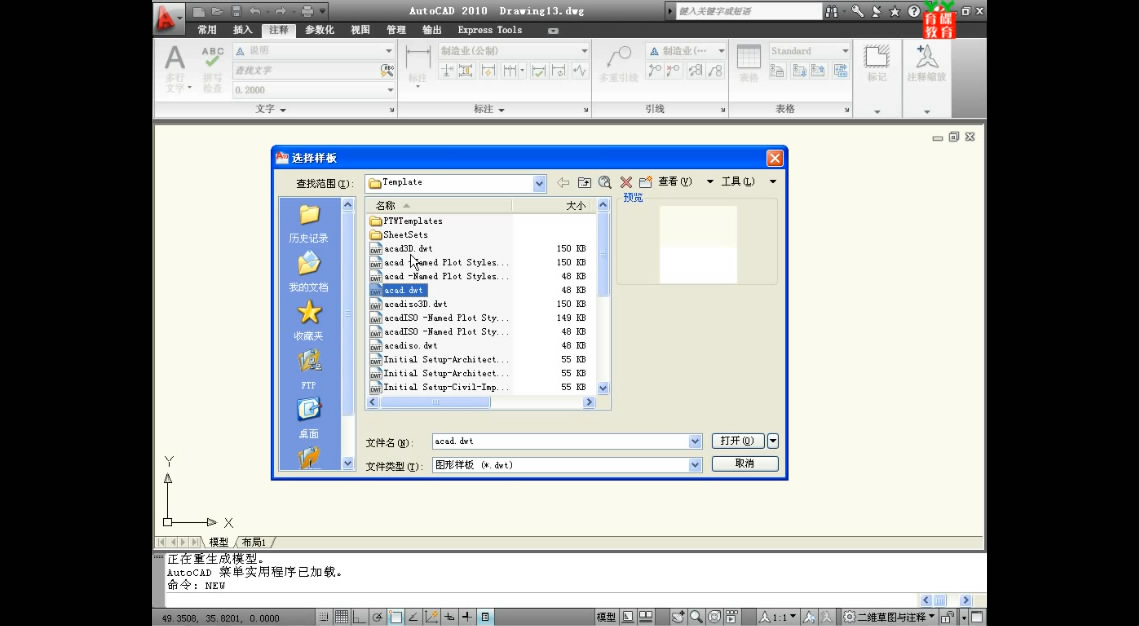Click the save icon in quick access toolbar
Viewport: 1139px width, 626px height.
pyautogui.click(x=236, y=12)
